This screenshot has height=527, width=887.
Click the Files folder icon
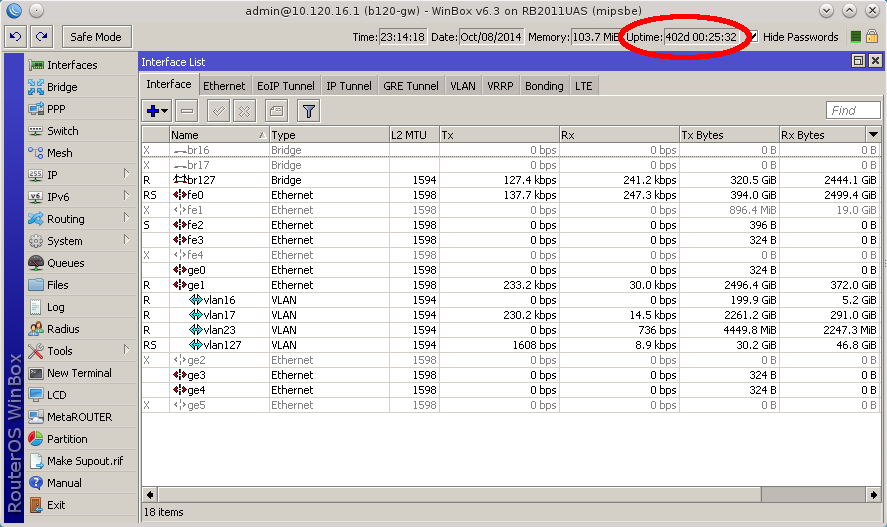click(x=36, y=284)
